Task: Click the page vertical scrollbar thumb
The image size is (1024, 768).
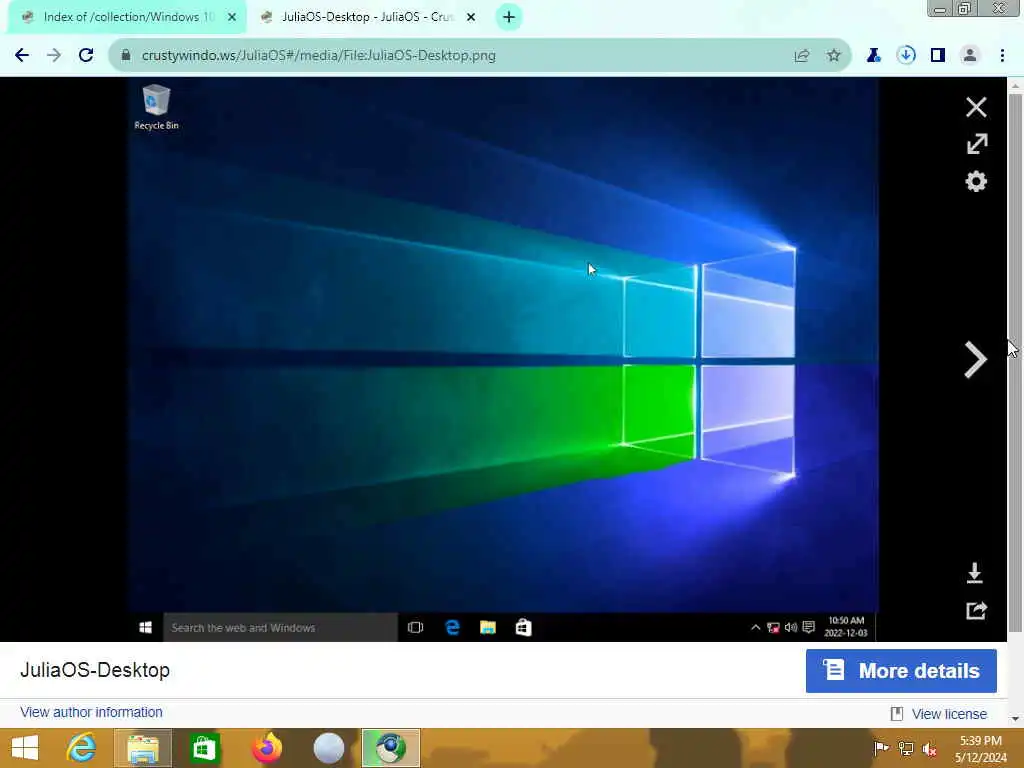Action: coord(1015,362)
